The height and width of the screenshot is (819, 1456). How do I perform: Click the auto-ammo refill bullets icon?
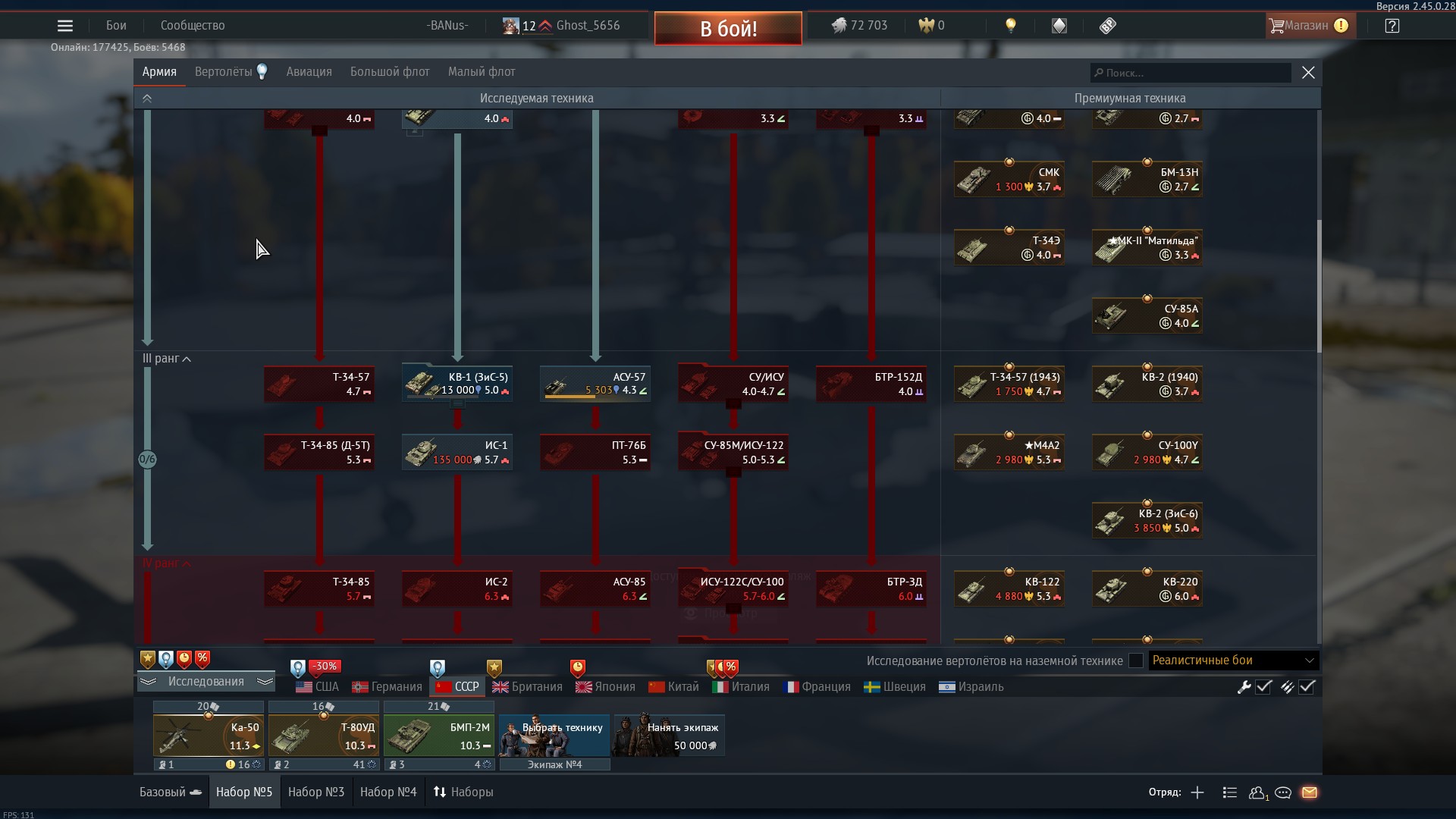coord(1287,687)
